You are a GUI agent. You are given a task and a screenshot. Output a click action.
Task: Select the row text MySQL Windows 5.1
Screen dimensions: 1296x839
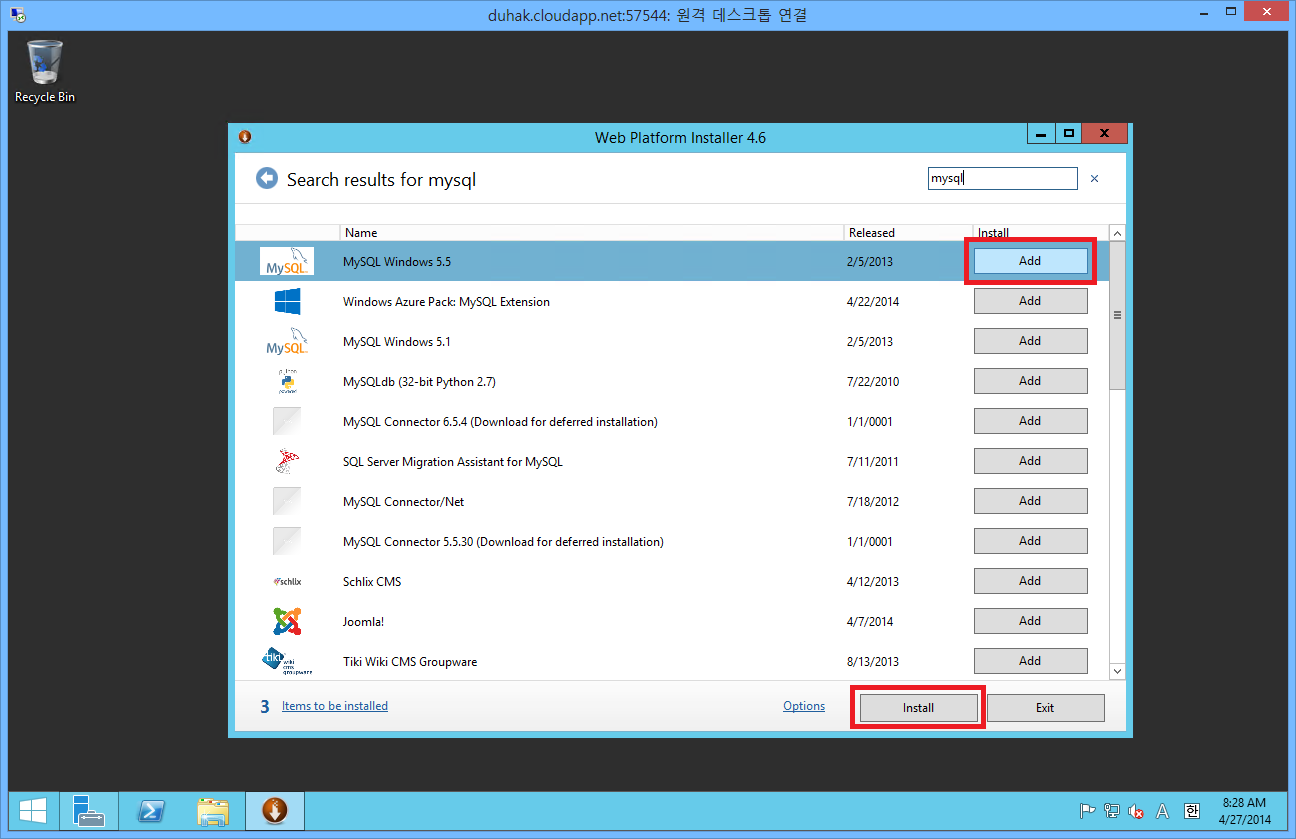397,342
